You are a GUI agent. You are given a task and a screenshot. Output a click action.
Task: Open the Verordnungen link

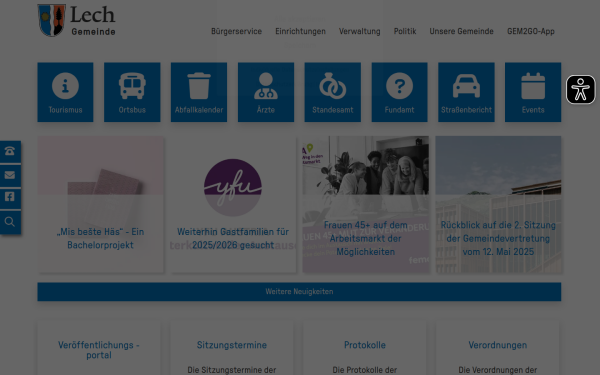click(498, 345)
